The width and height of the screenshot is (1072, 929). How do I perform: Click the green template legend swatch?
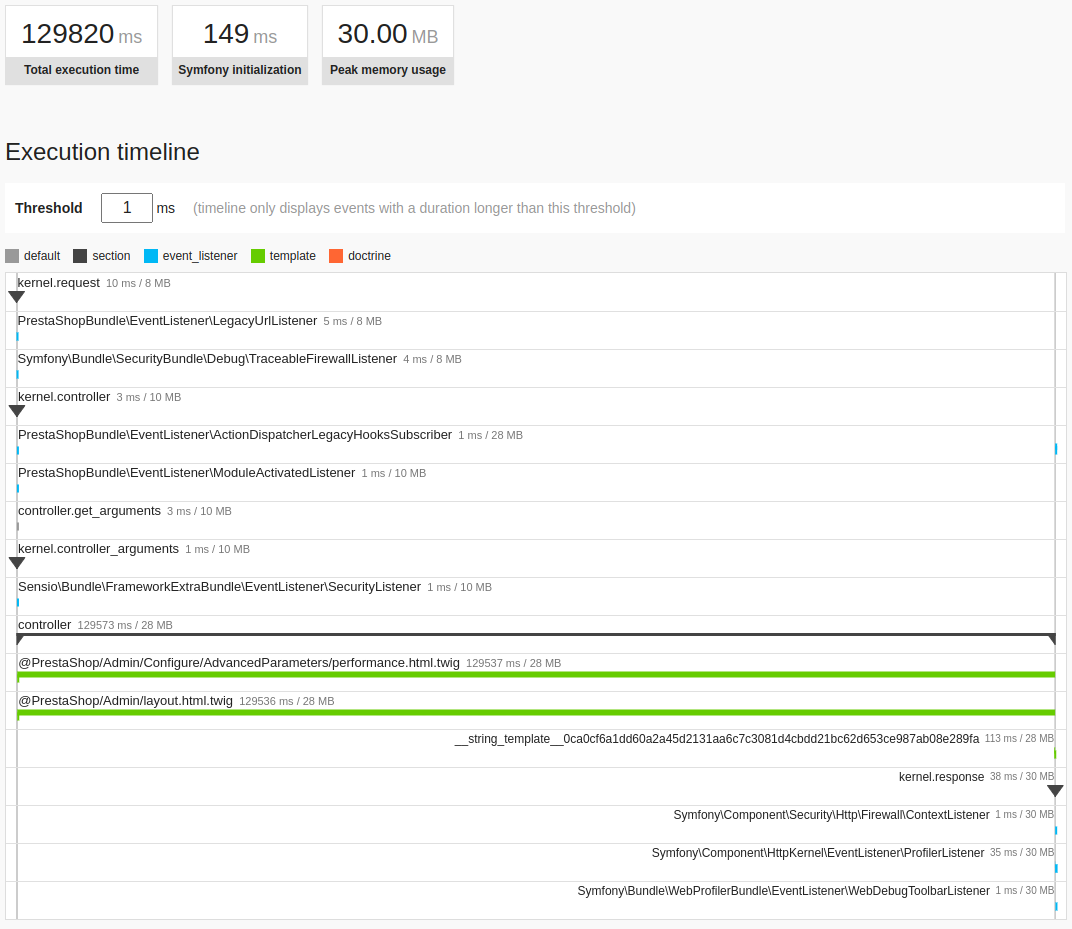click(258, 256)
